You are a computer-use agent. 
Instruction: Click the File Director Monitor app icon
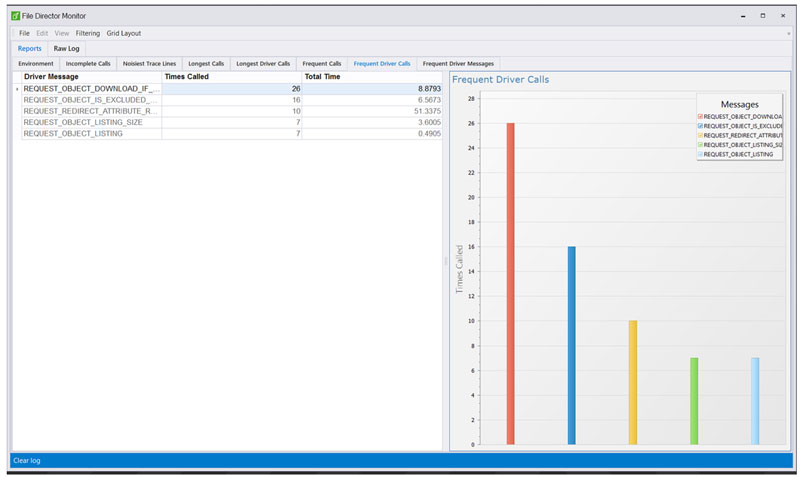point(15,16)
